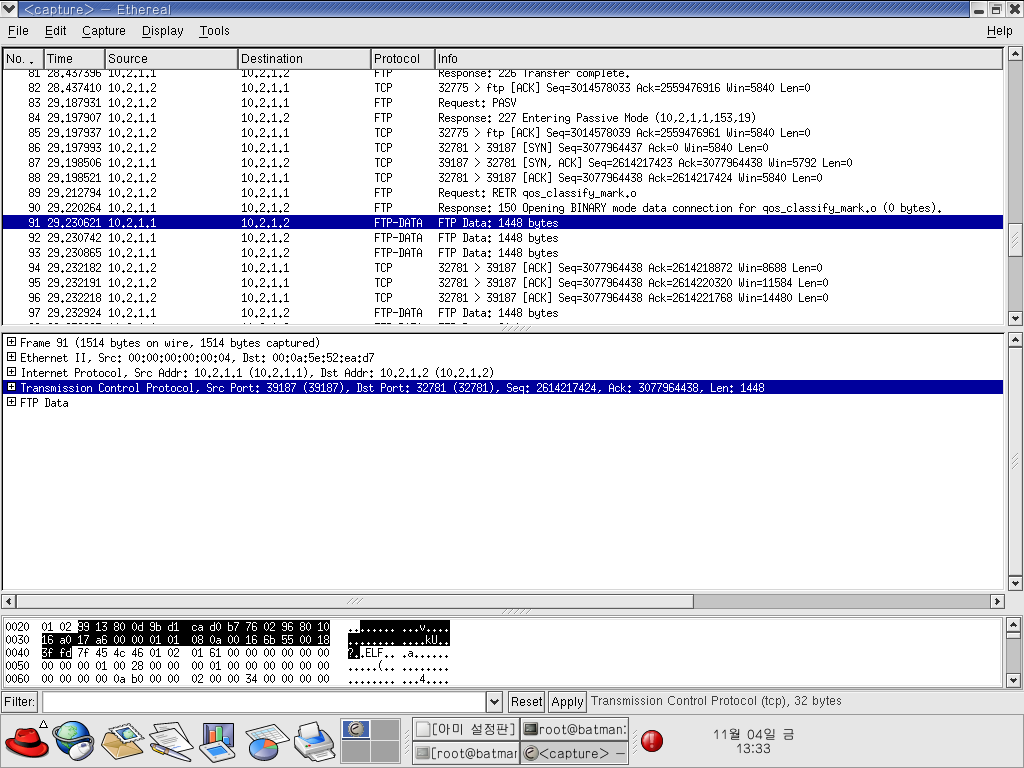Sort by Destination column header

tap(304, 58)
